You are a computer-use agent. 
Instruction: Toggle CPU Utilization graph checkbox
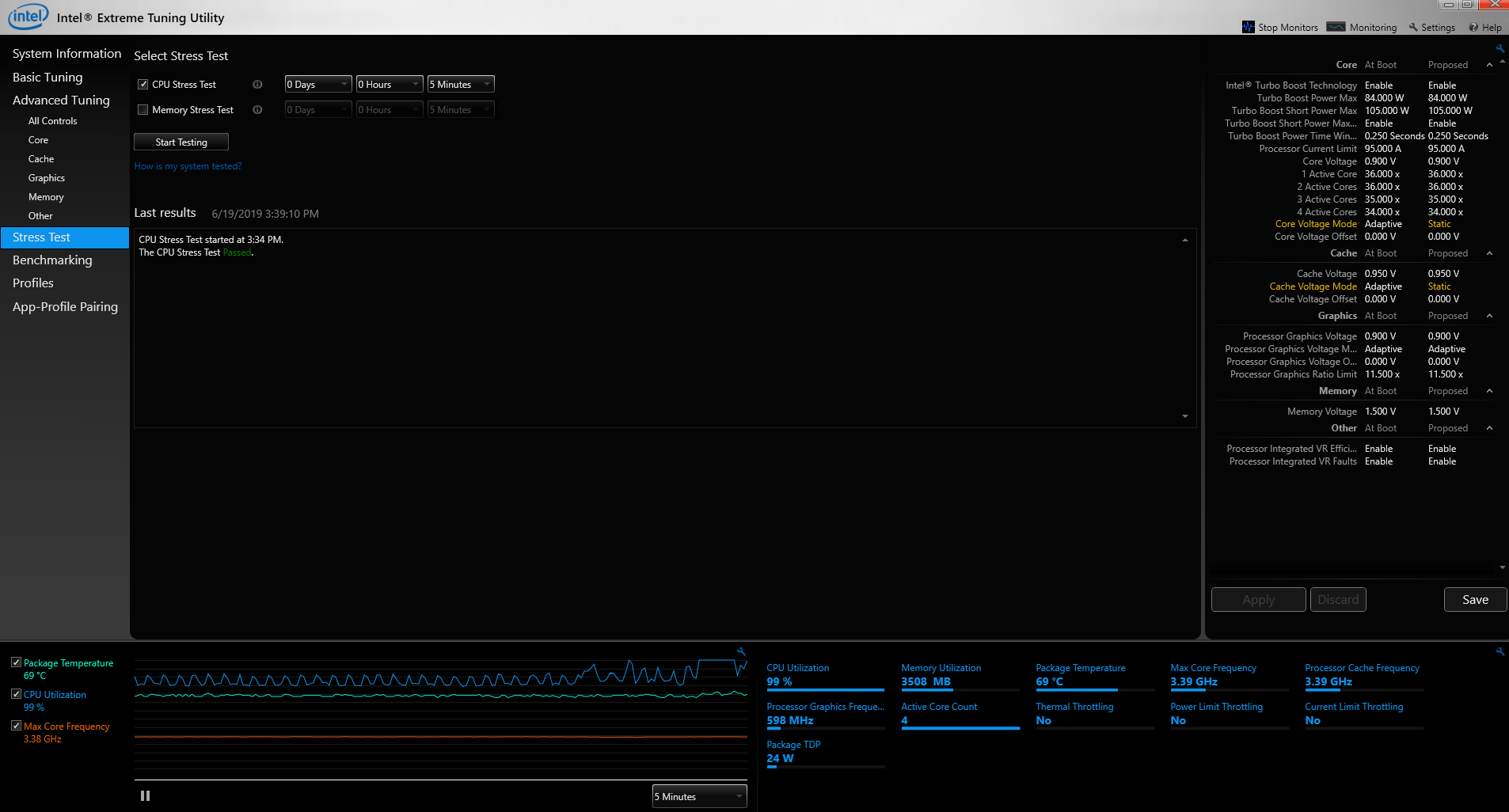[16, 693]
